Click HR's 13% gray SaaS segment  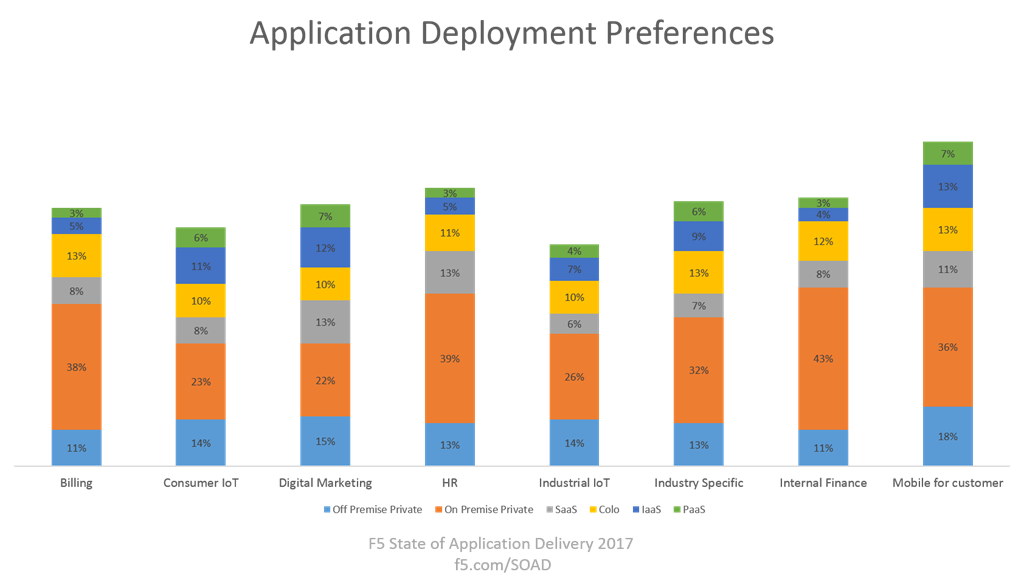(450, 272)
